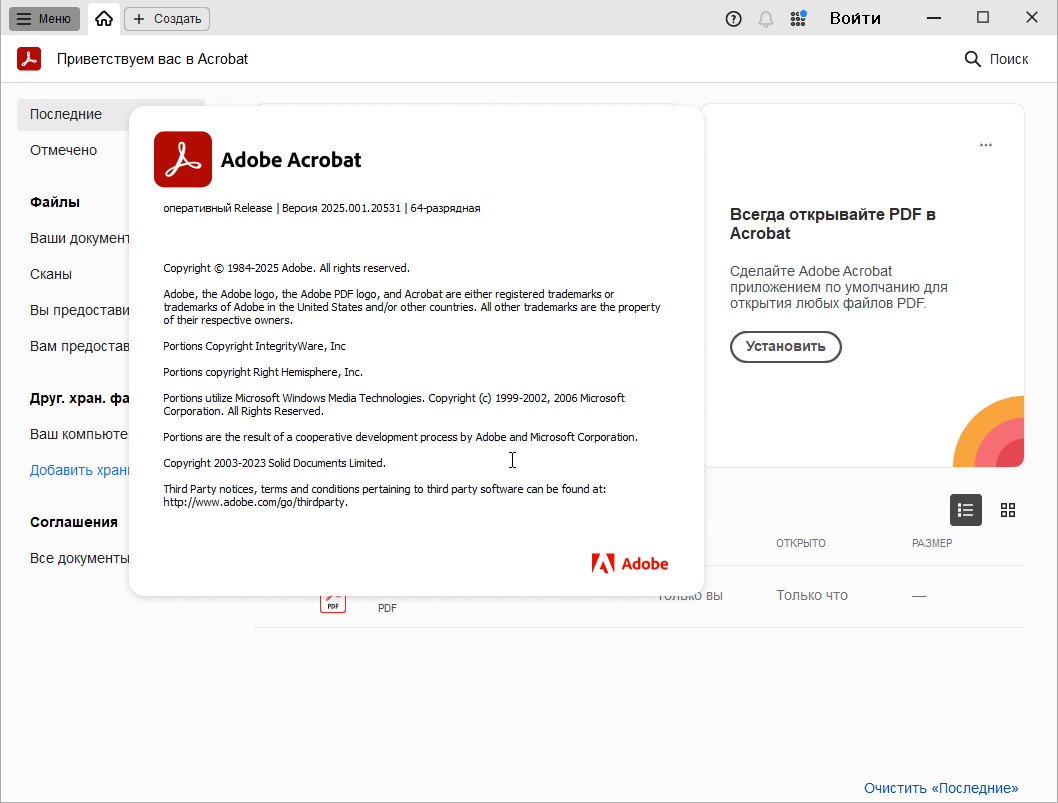The width and height of the screenshot is (1058, 803).
Task: Select the Последние sidebar item
Action: [x=73, y=115]
